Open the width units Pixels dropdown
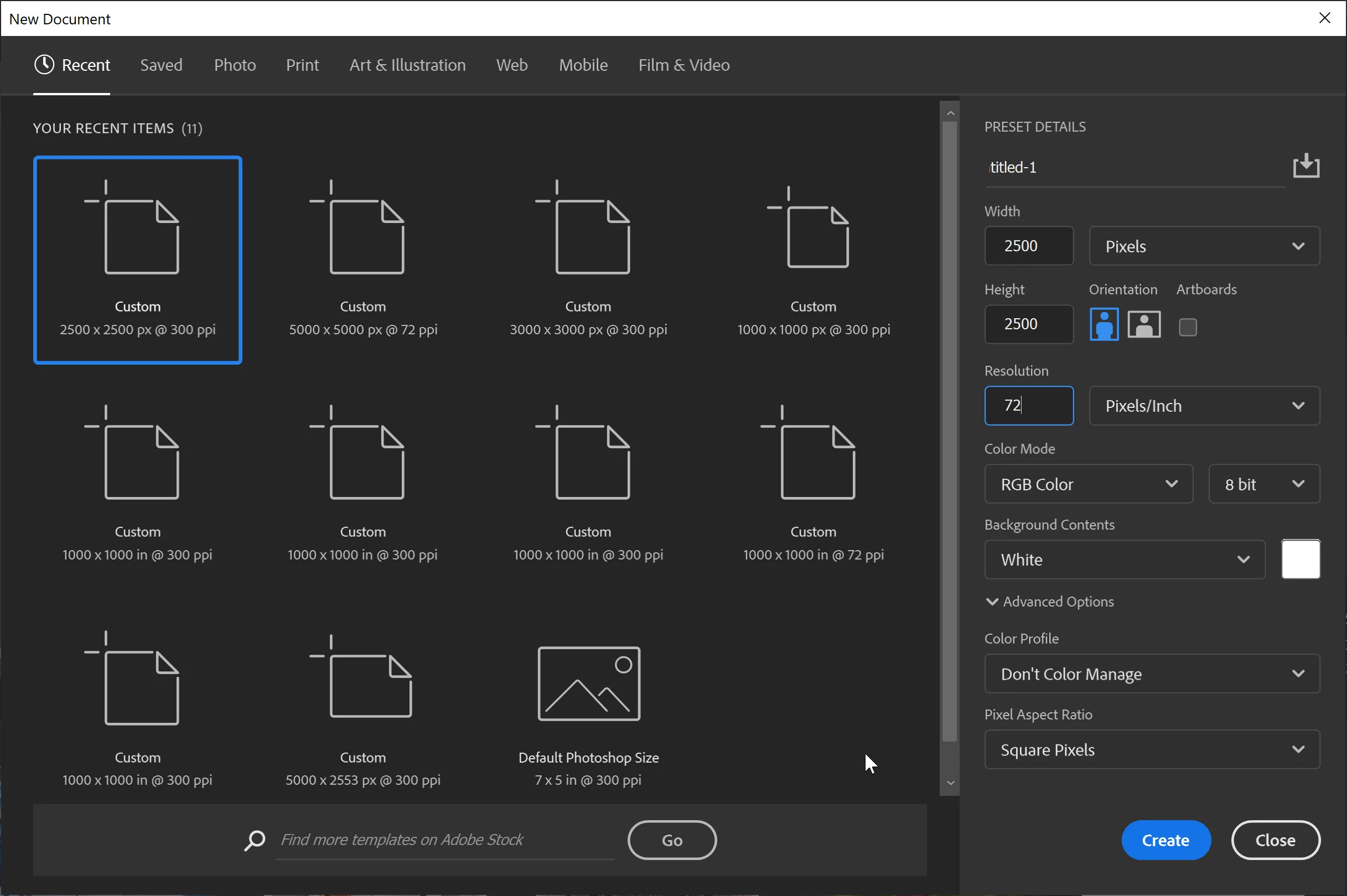The height and width of the screenshot is (896, 1347). [x=1204, y=246]
